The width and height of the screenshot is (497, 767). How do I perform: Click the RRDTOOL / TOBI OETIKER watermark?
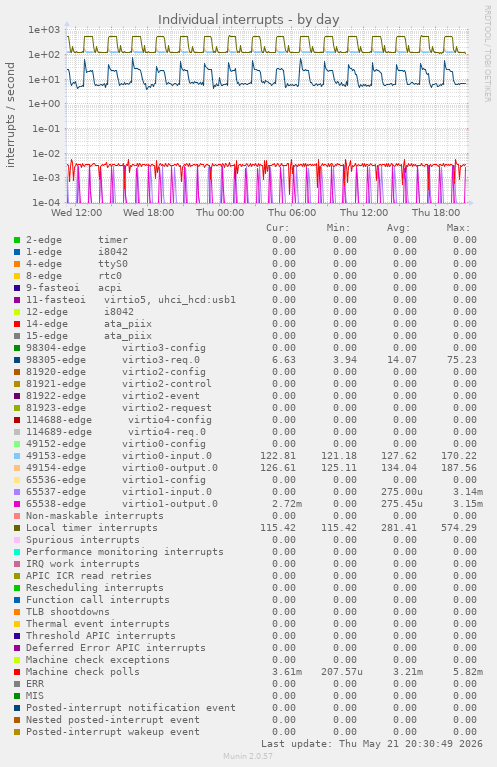(488, 54)
